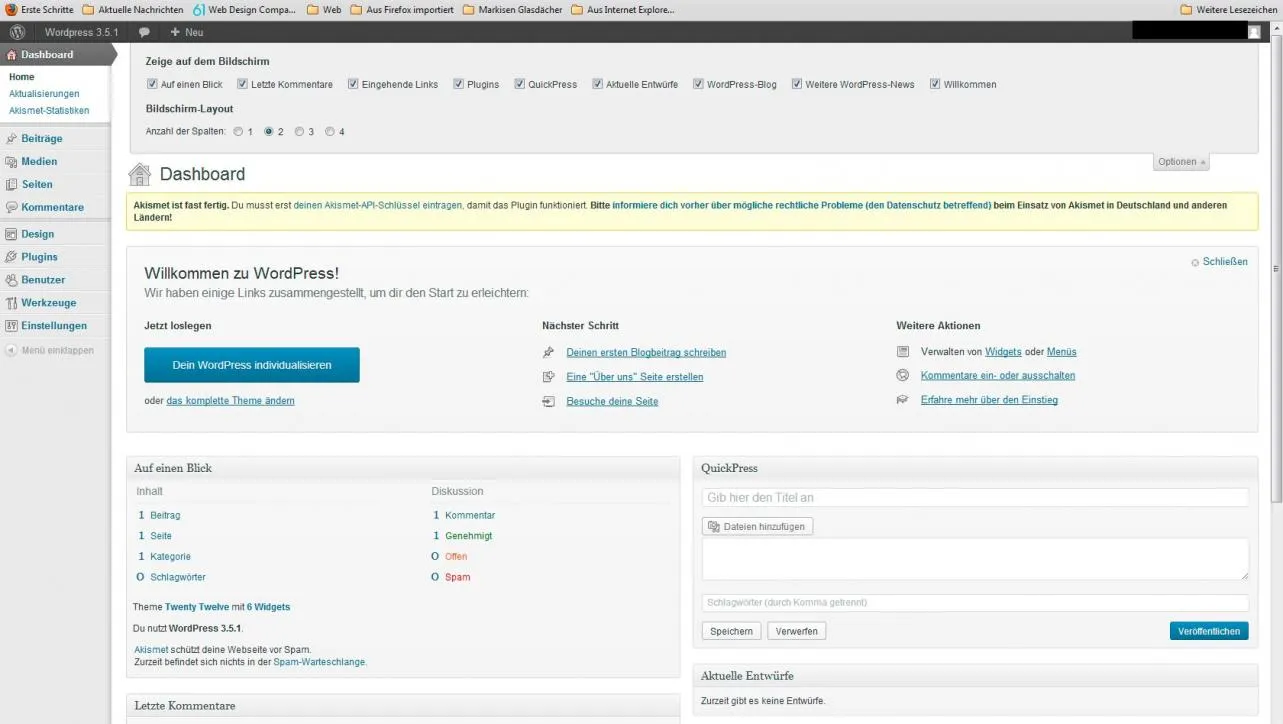Collapse the Optionen screen options tab
Image resolution: width=1283 pixels, height=724 pixels.
coord(1181,162)
